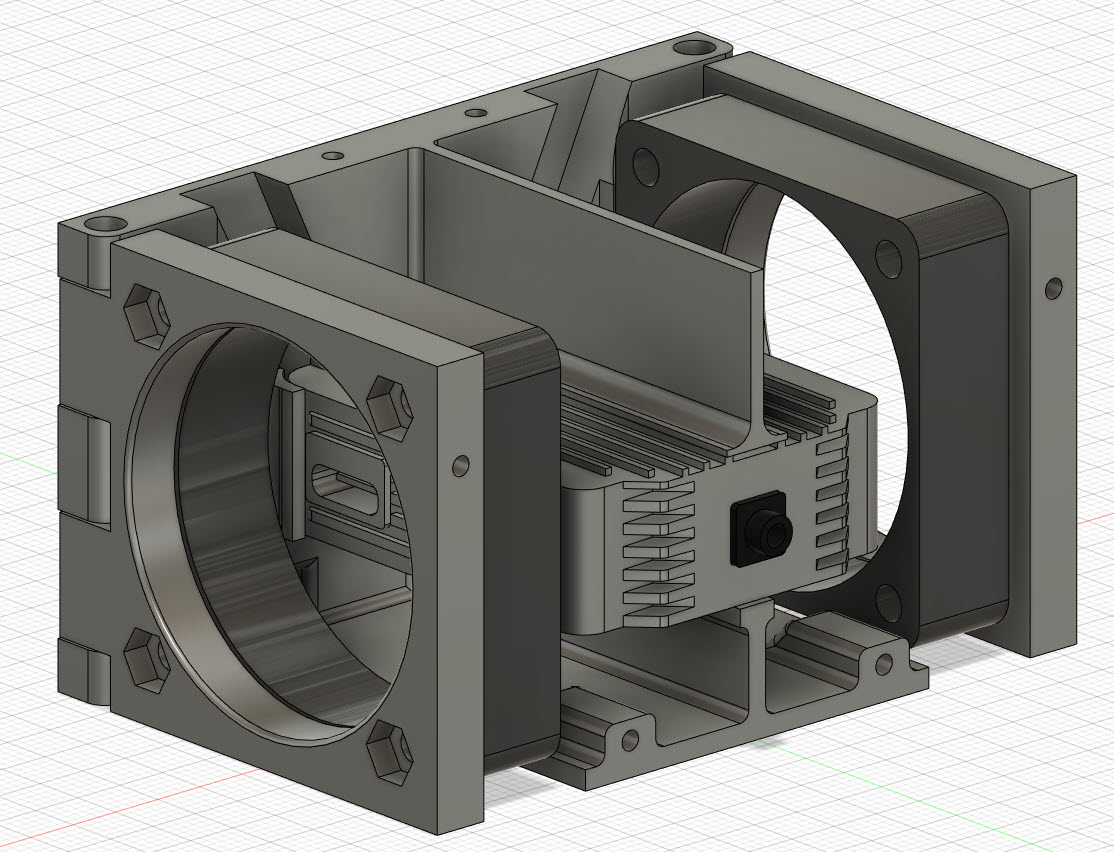This screenshot has width=1114, height=852.
Task: Select the rear mounting hole on the base rail foot
Action: tap(884, 664)
